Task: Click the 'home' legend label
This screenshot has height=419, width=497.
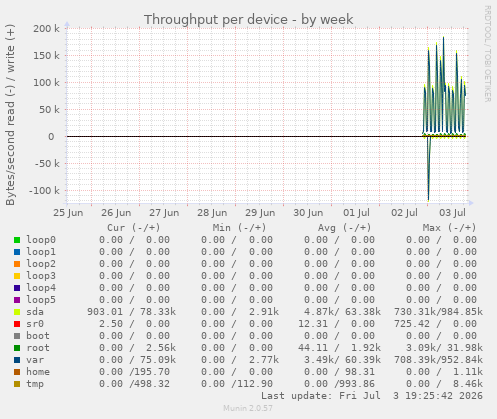Action: [38, 372]
